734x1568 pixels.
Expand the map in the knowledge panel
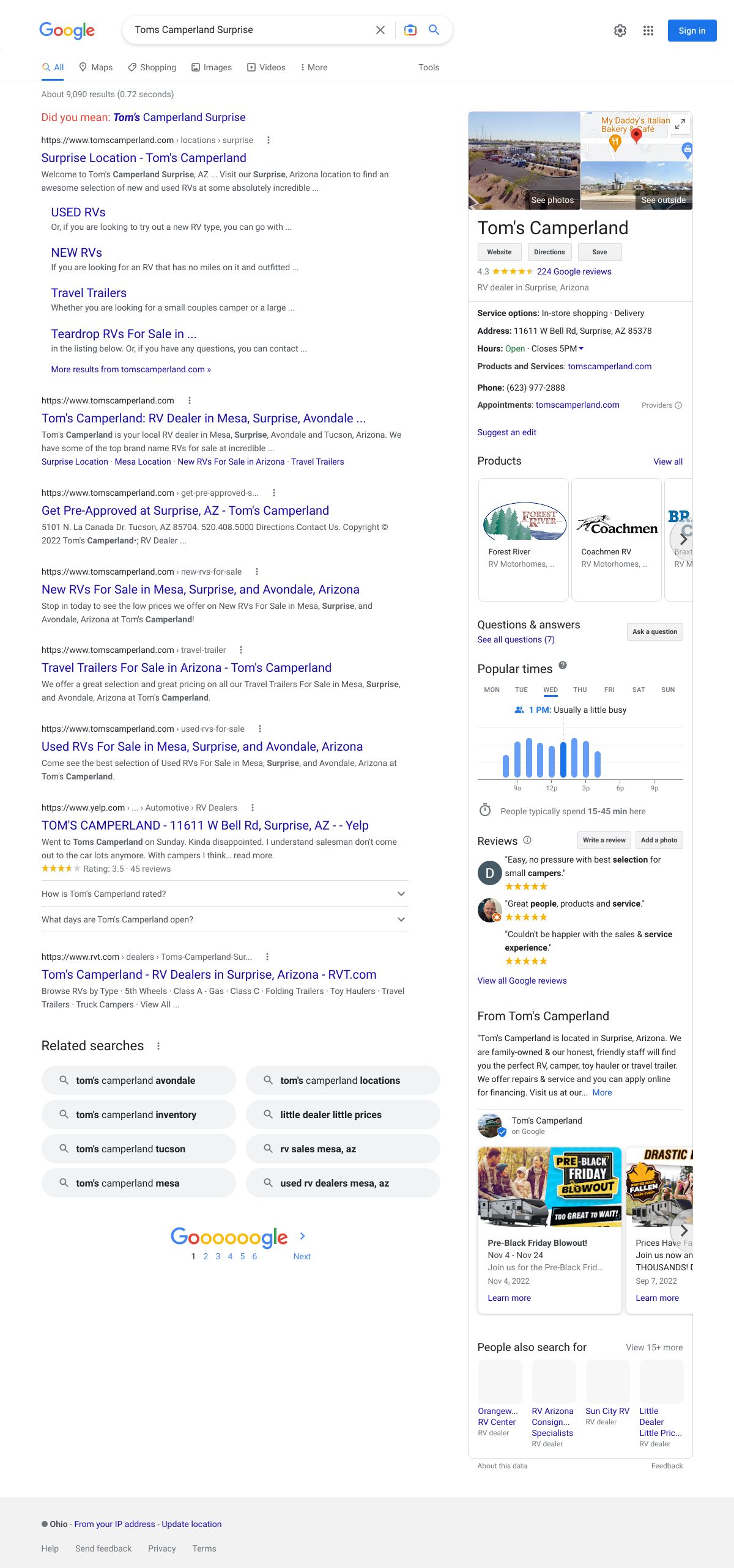pos(680,124)
